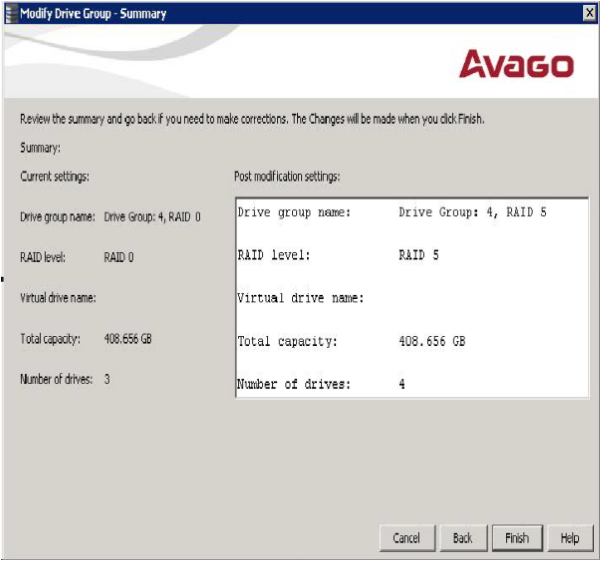Click the Finish button
The height and width of the screenshot is (561, 601).
click(516, 538)
